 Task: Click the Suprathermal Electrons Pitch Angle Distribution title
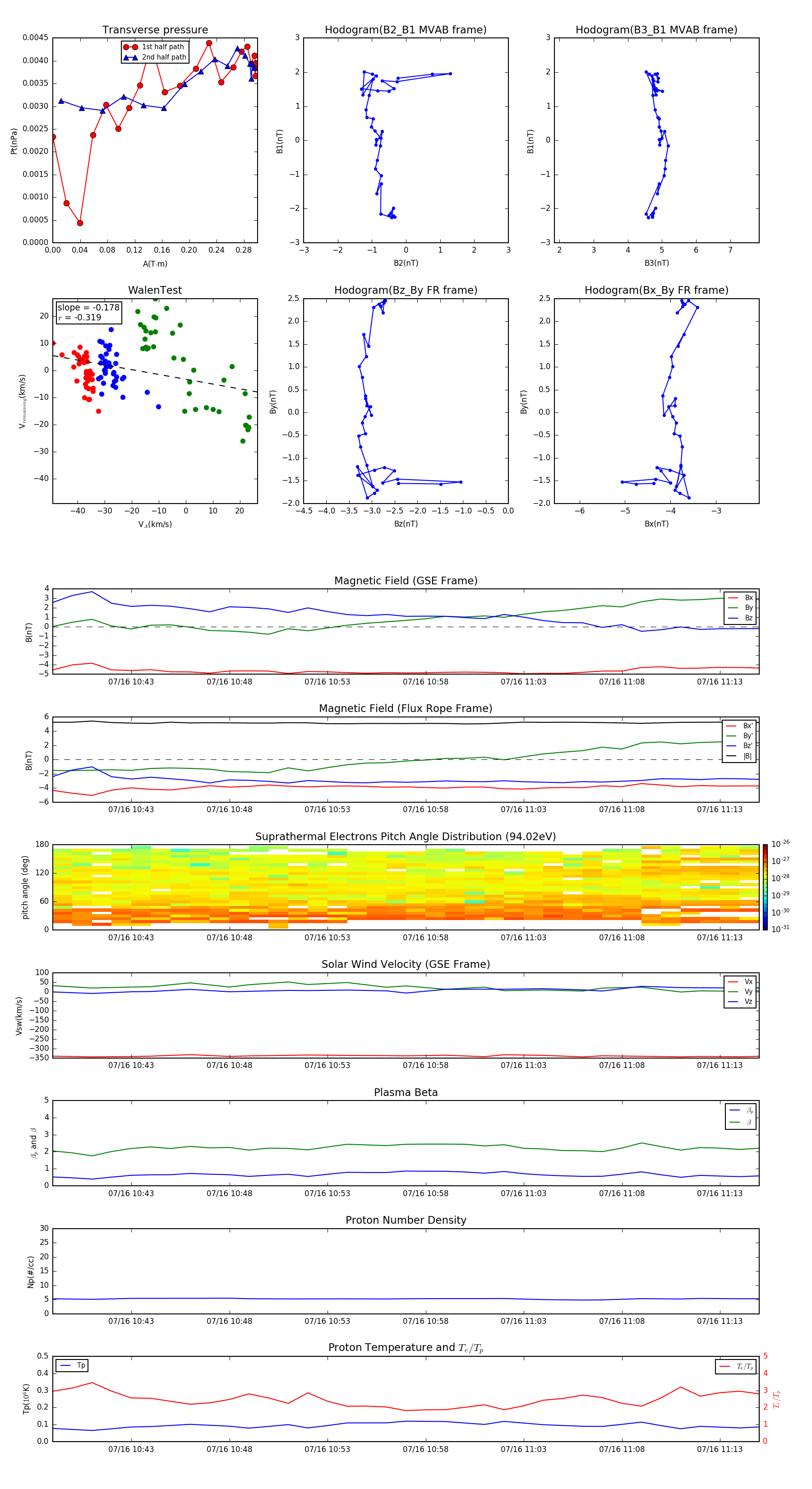pos(406,837)
